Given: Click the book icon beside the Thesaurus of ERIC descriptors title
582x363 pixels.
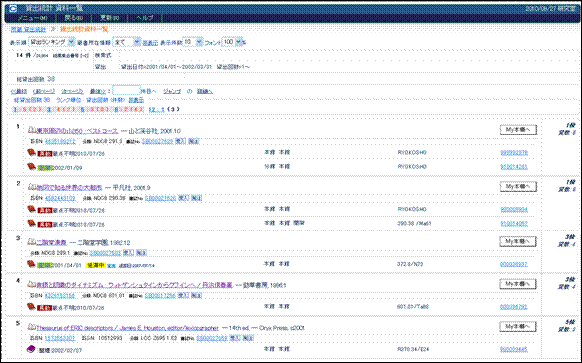Looking at the screenshot, I should 32,327.
